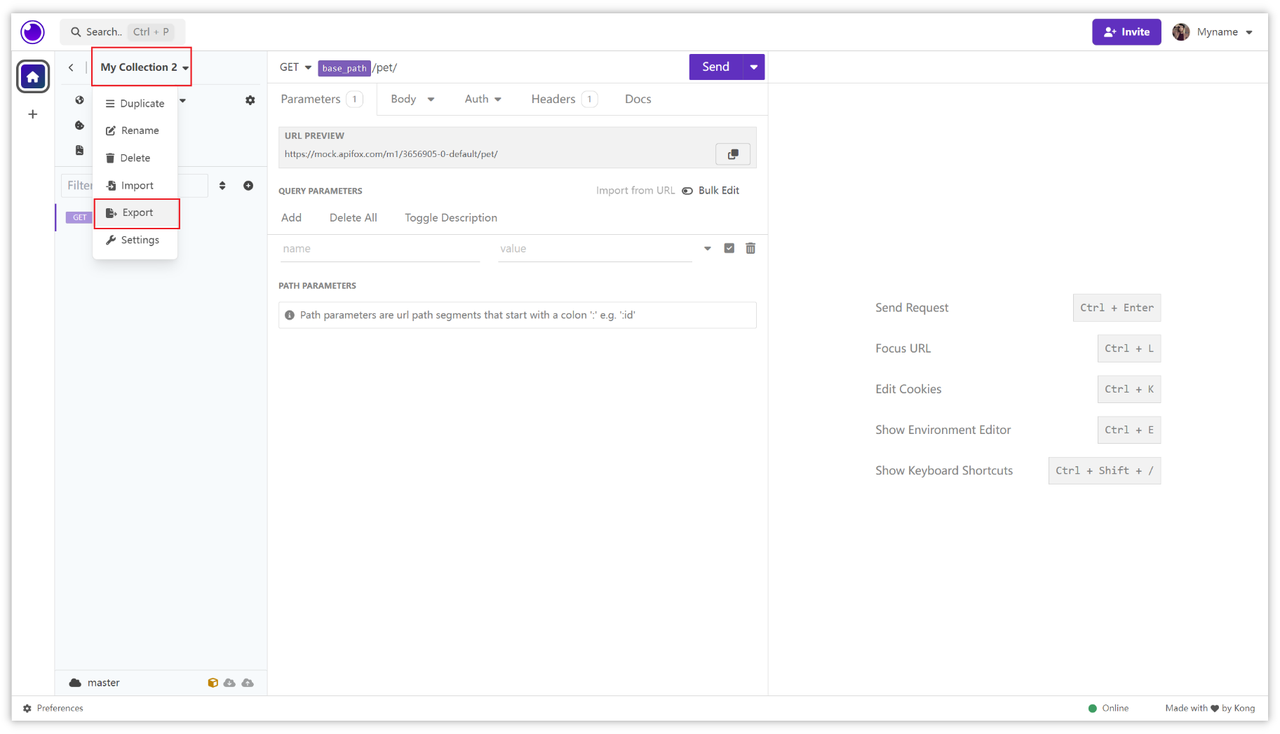Click the request Filter field
This screenshot has height=734, width=1280.
pos(135,186)
